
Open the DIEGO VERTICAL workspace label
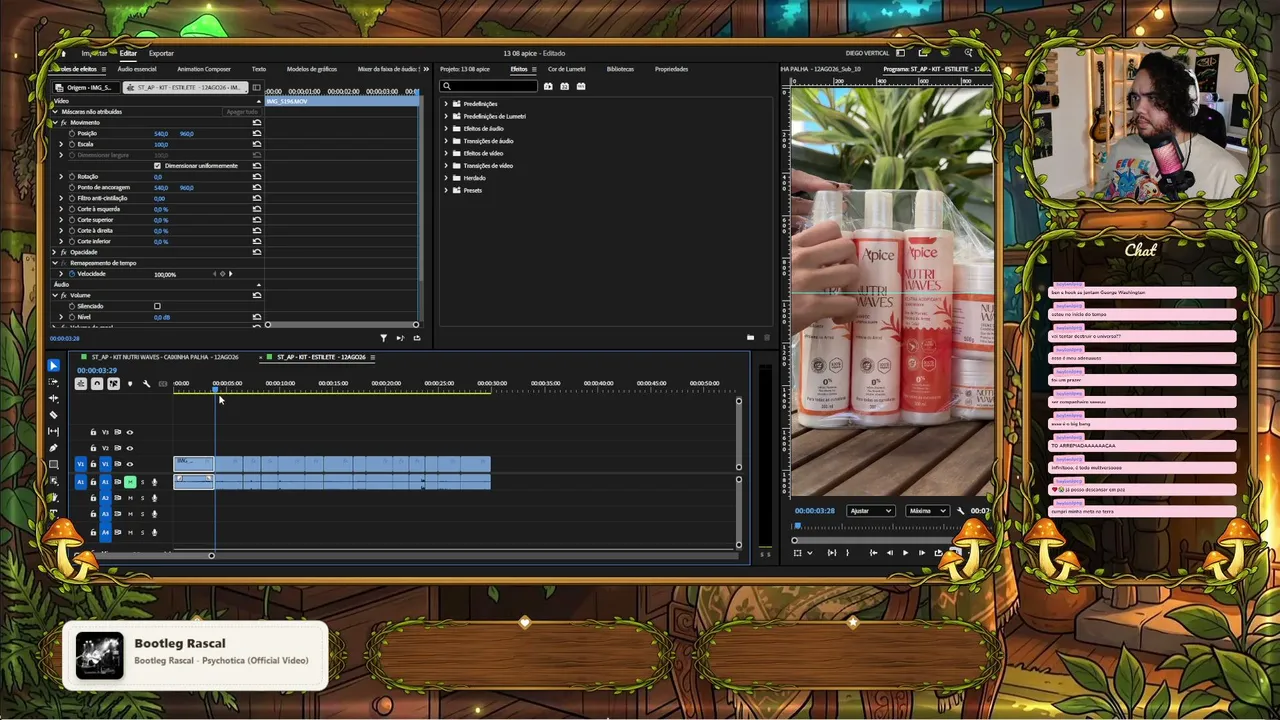click(869, 53)
